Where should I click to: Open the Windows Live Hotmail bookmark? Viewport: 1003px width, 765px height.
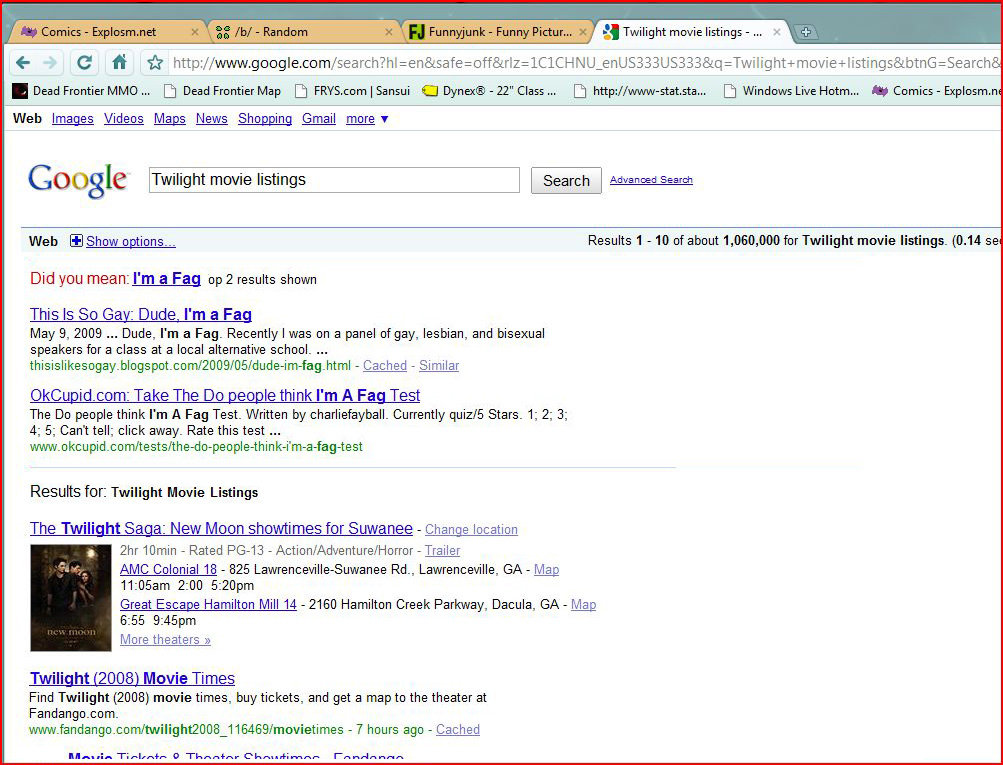coord(791,91)
